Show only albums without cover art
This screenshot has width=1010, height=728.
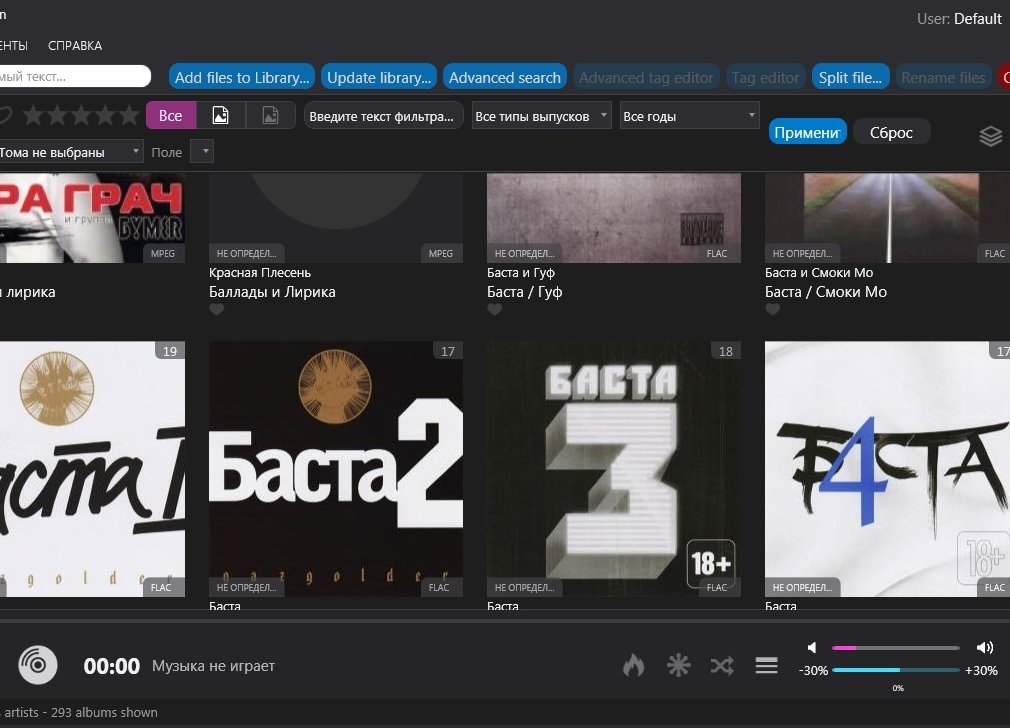(x=271, y=115)
